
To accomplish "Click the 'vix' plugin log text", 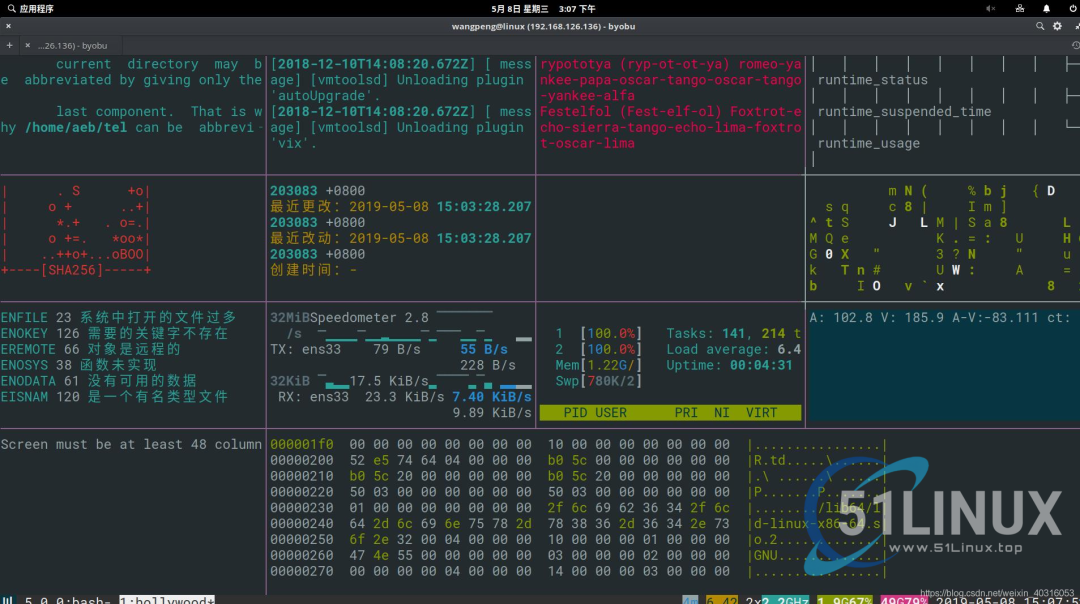I will [x=293, y=143].
